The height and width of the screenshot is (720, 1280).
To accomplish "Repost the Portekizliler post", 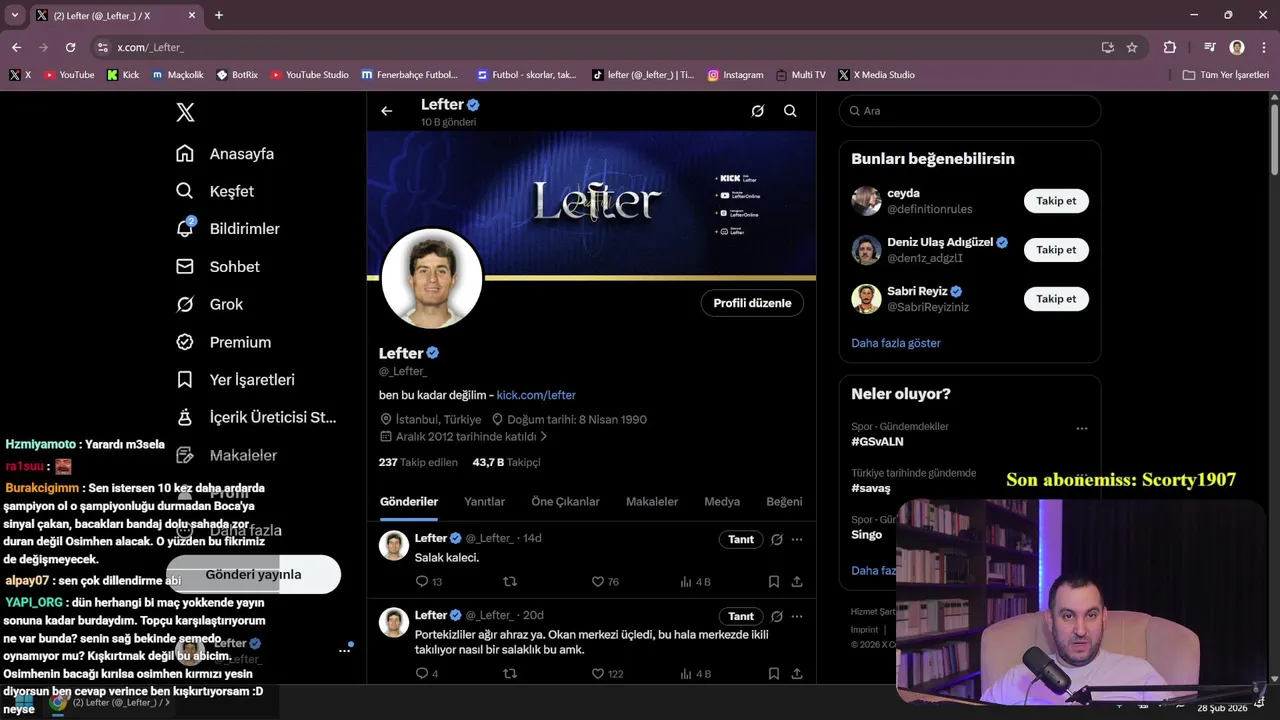I will (x=509, y=673).
